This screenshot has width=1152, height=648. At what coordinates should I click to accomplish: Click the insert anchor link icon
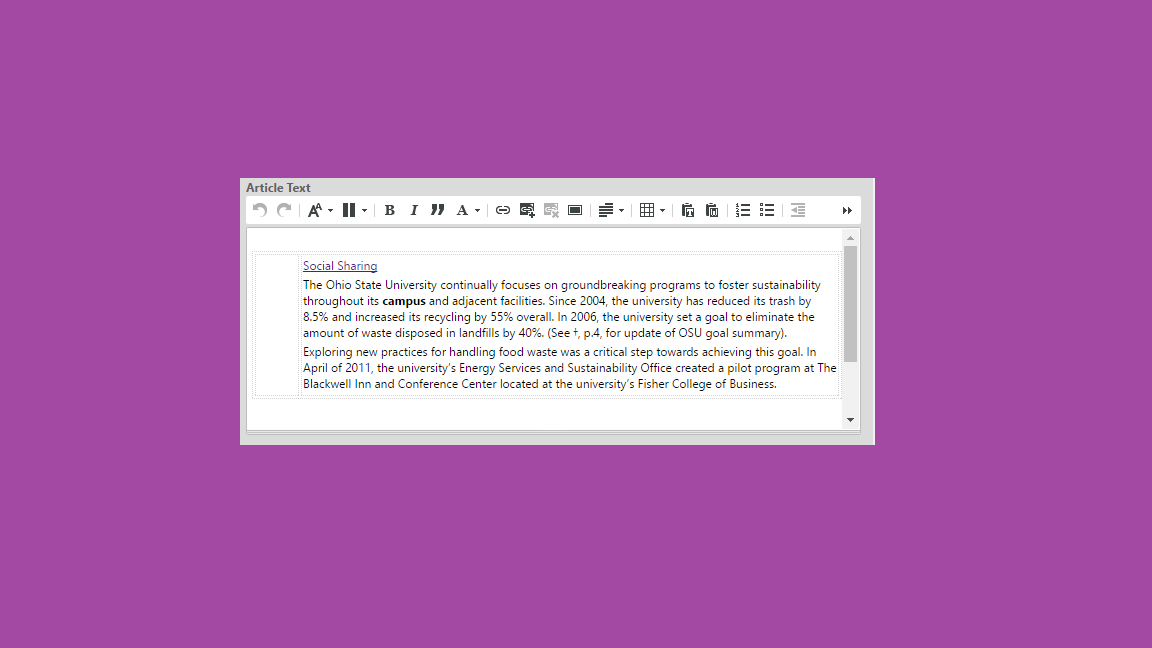pos(527,210)
